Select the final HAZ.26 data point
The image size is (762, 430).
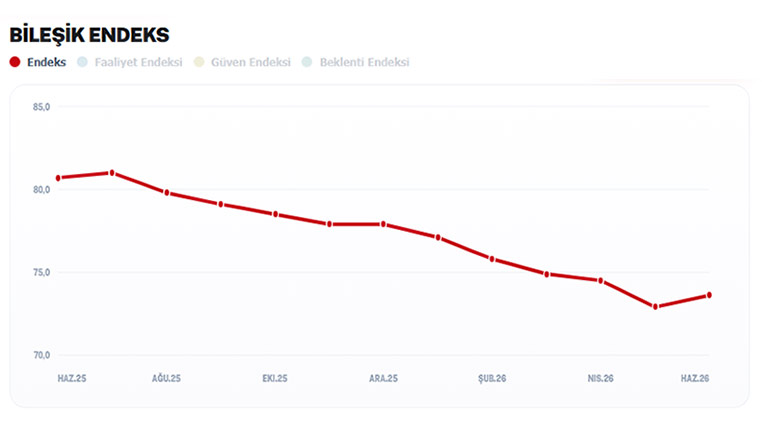[709, 295]
